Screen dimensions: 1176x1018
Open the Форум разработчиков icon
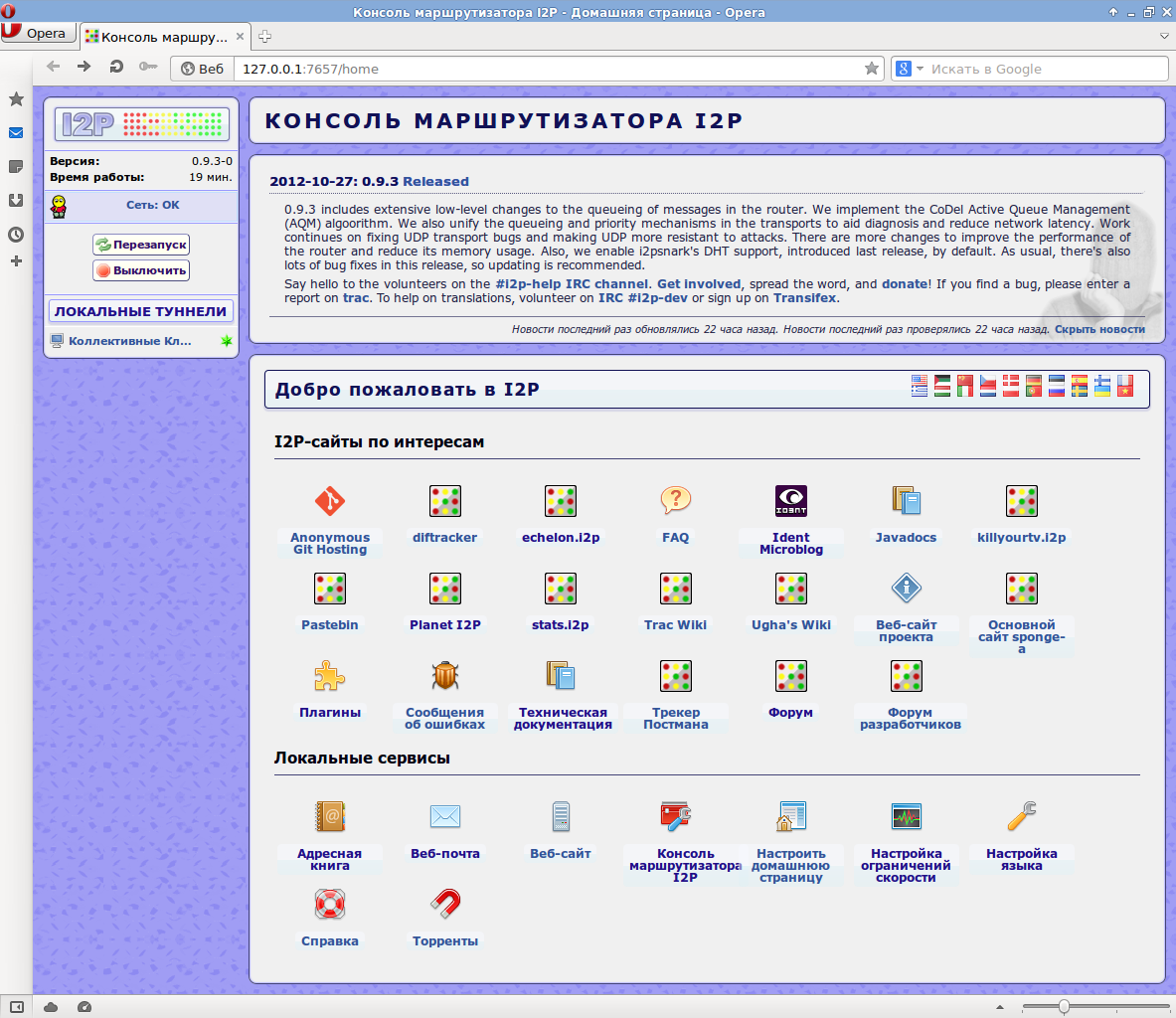tap(906, 676)
